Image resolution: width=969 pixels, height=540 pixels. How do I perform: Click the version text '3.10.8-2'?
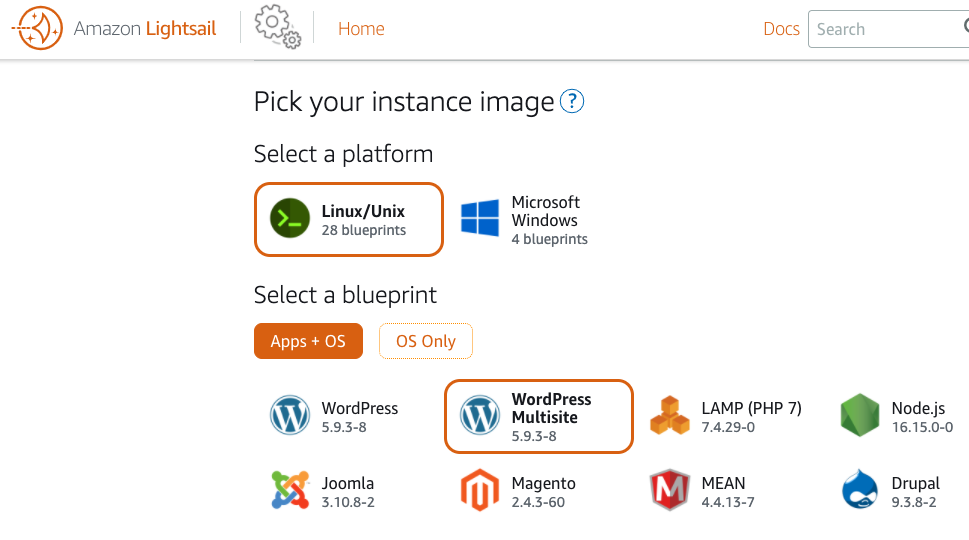pos(348,502)
